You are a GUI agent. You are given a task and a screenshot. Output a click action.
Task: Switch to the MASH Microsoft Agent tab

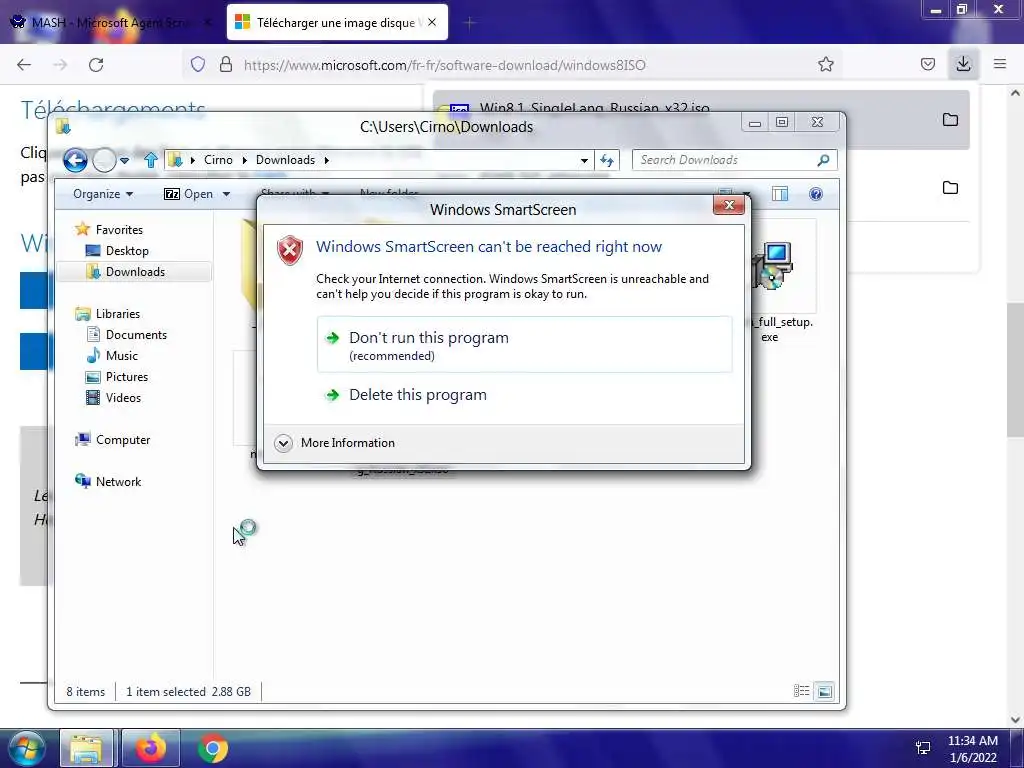pyautogui.click(x=112, y=23)
